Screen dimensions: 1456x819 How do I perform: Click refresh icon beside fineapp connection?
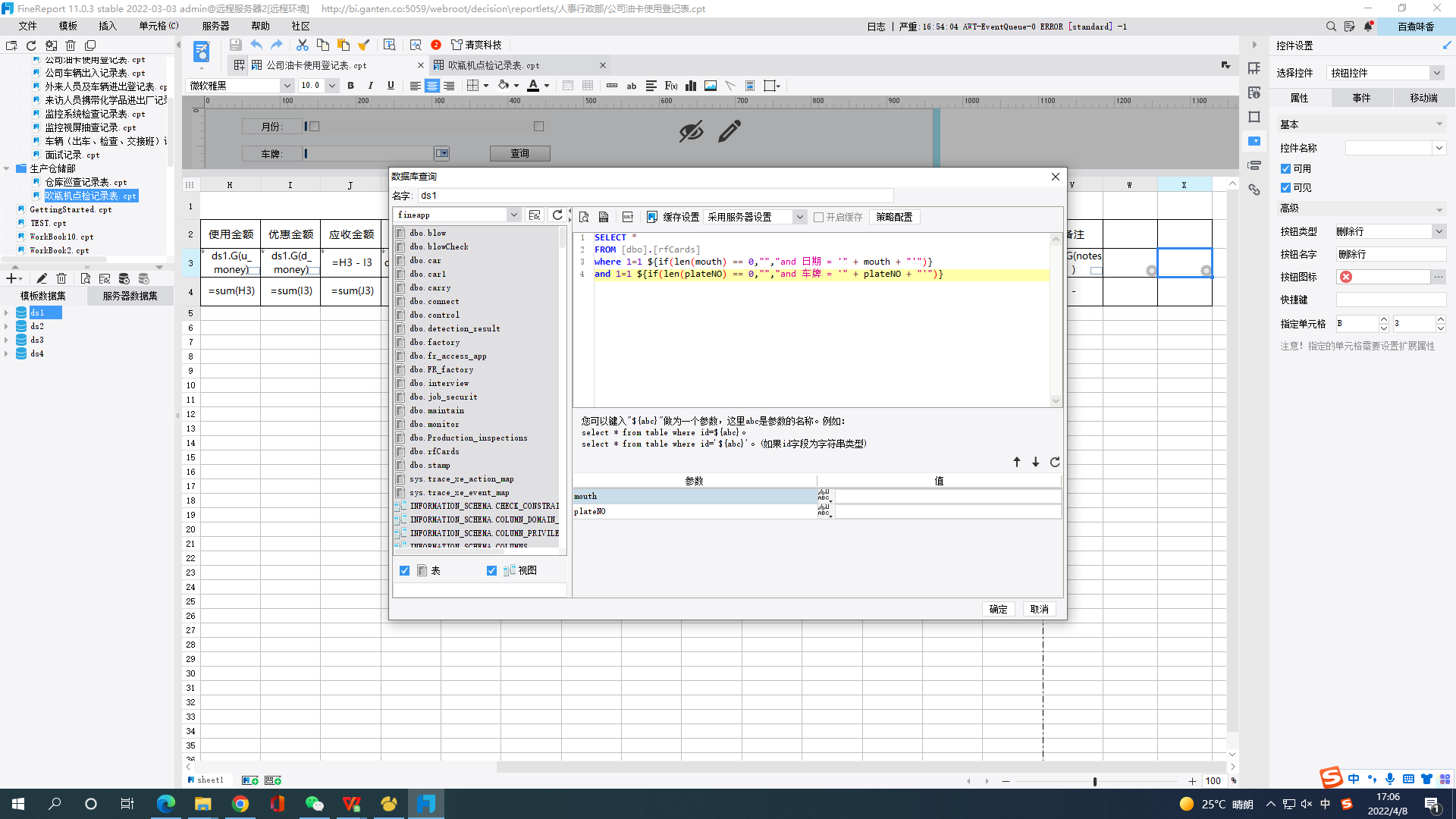tap(557, 215)
